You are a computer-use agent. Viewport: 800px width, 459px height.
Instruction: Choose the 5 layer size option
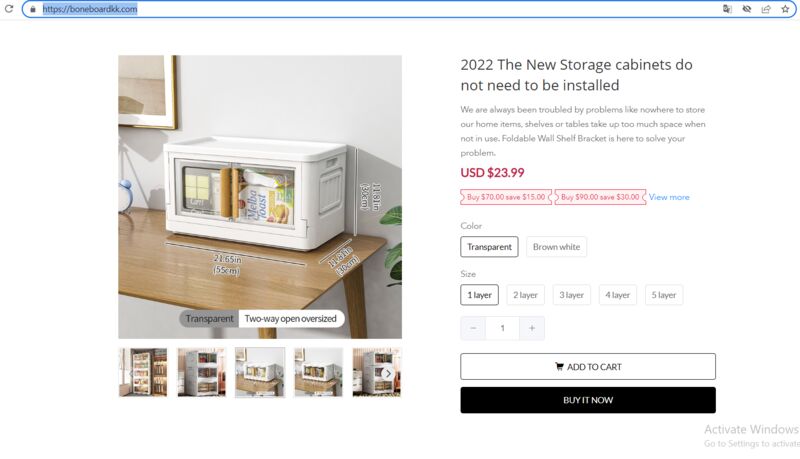point(664,295)
